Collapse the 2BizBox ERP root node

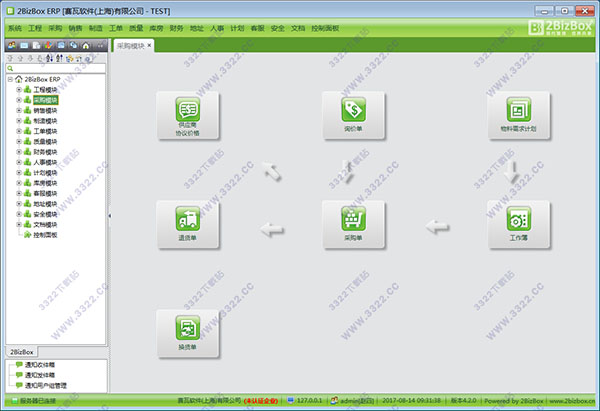10,79
